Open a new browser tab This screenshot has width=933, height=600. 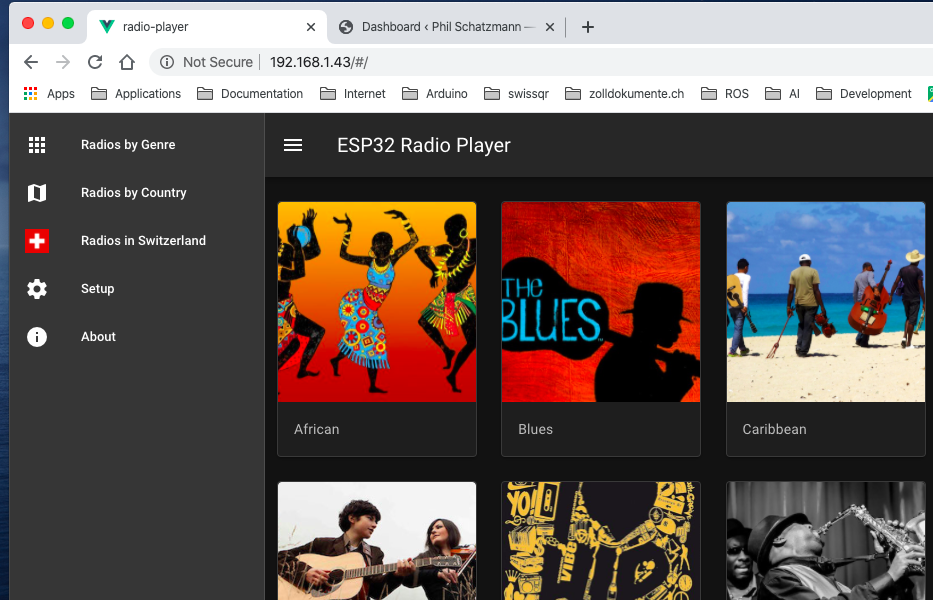588,27
